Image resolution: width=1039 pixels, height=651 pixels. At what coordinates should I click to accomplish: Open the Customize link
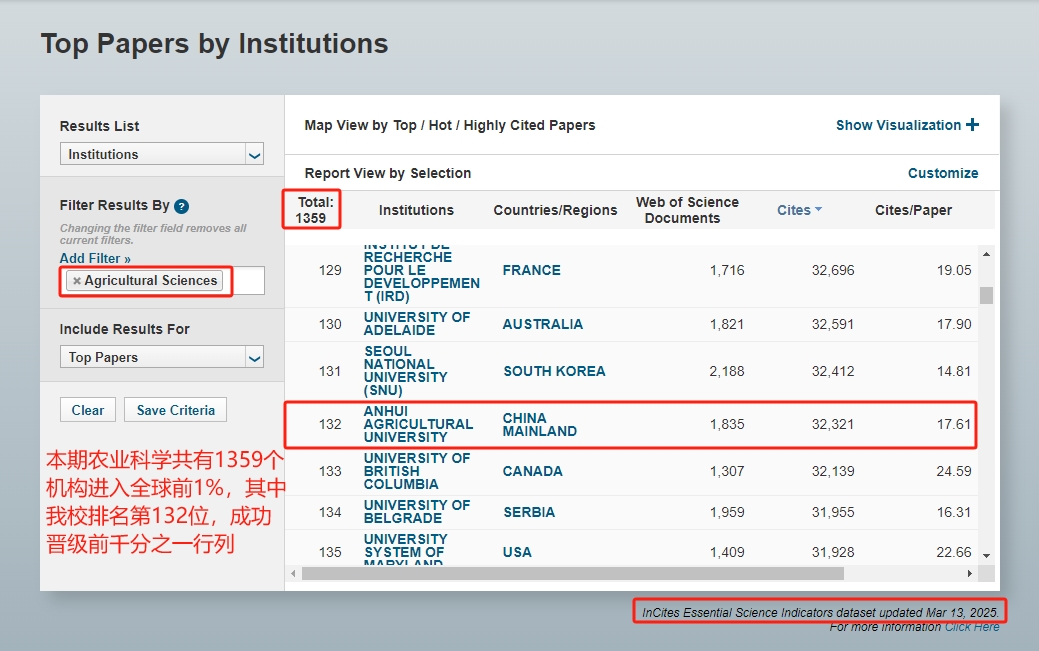tap(942, 173)
